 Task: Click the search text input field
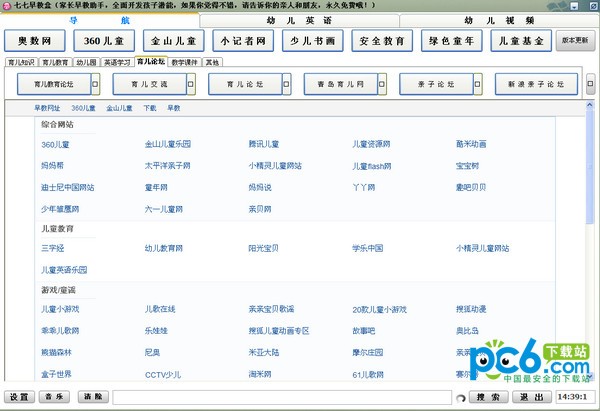point(282,397)
